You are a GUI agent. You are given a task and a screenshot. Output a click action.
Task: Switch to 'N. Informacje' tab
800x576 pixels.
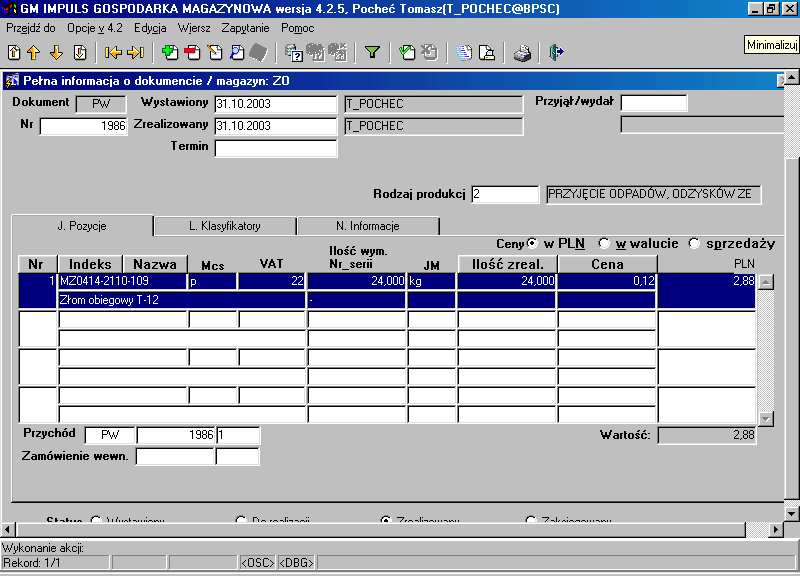tap(368, 226)
